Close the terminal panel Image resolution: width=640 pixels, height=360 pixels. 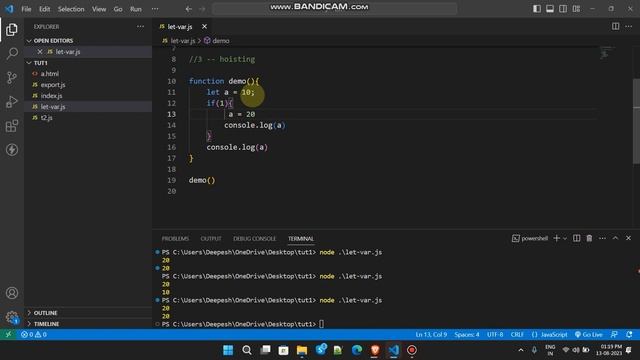point(628,238)
